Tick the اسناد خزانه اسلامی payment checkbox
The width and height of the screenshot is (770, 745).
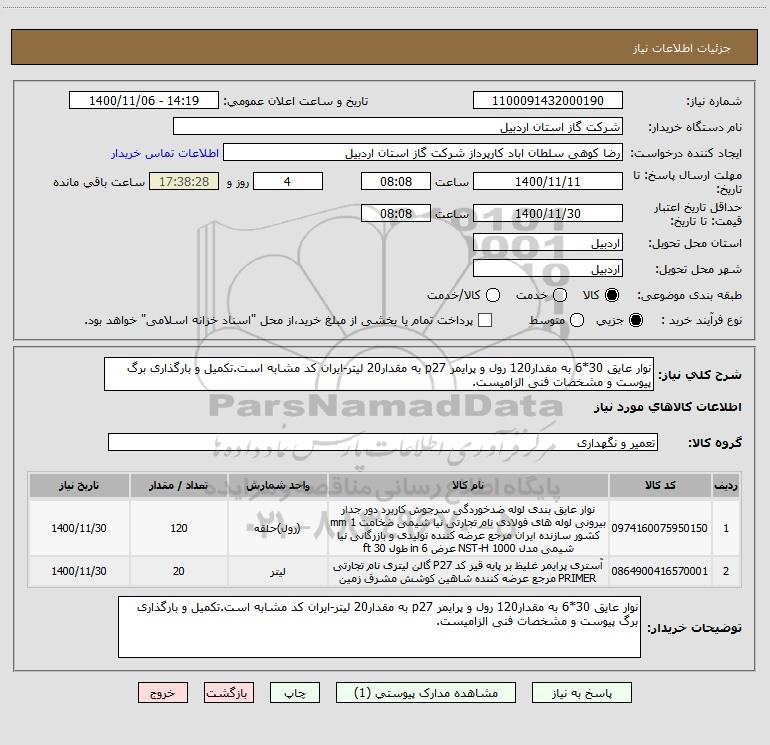(485, 320)
